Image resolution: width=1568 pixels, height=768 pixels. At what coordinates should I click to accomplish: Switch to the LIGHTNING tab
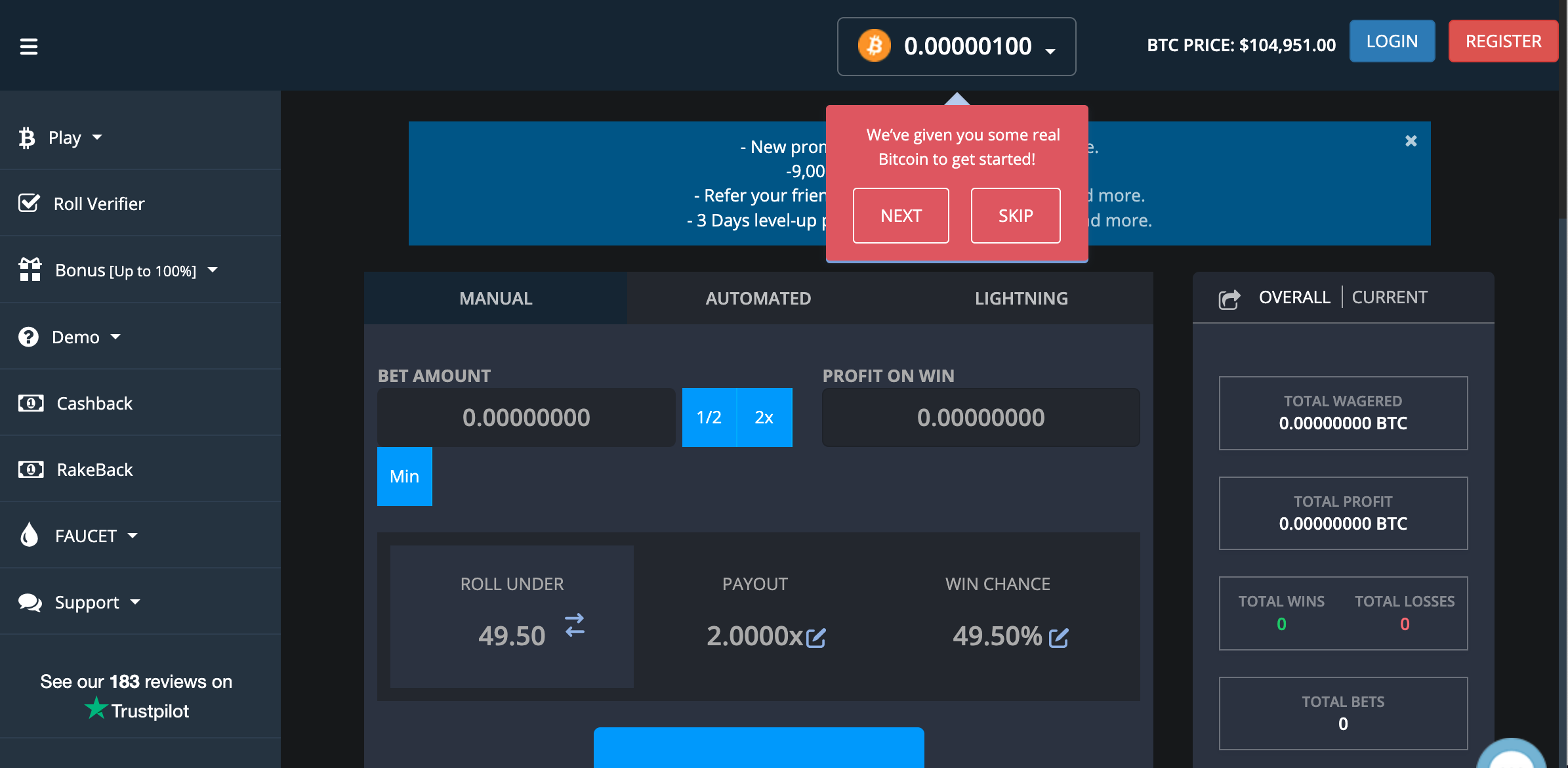click(1021, 299)
